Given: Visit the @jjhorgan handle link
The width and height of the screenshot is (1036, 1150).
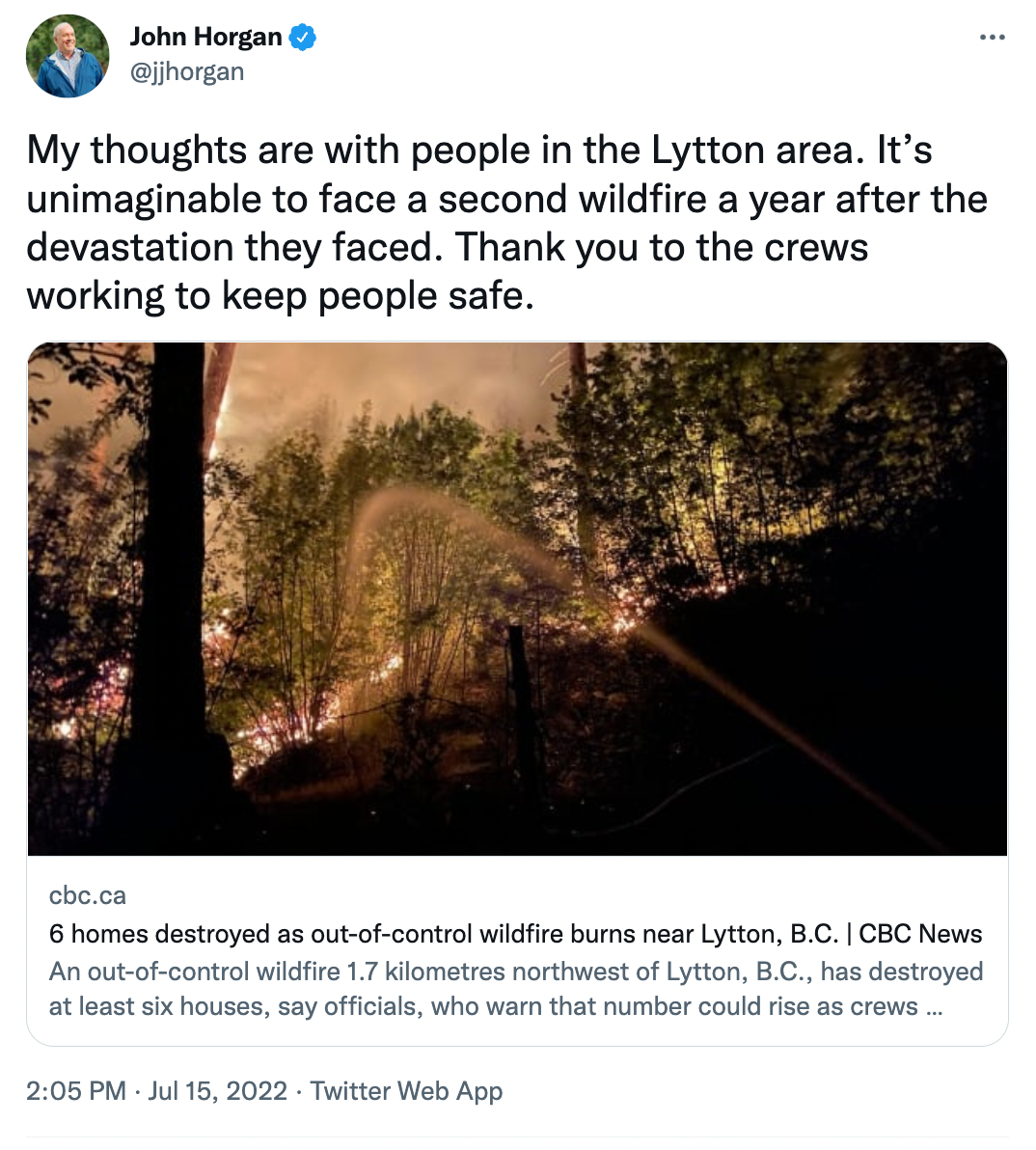Looking at the screenshot, I should pos(187,71).
